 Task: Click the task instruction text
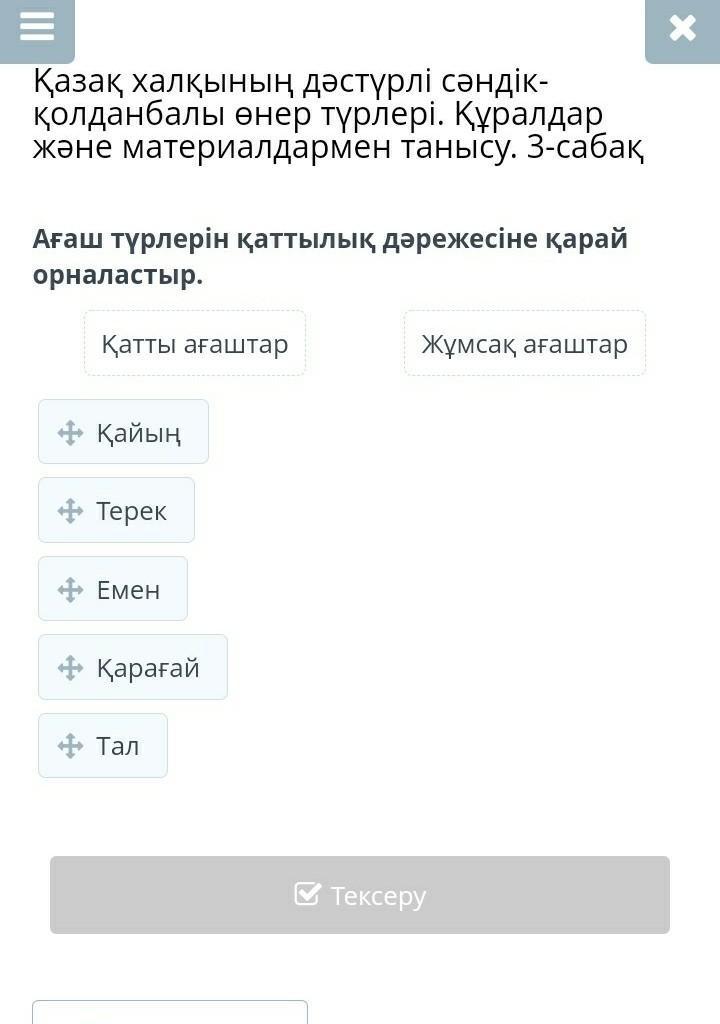click(x=330, y=256)
